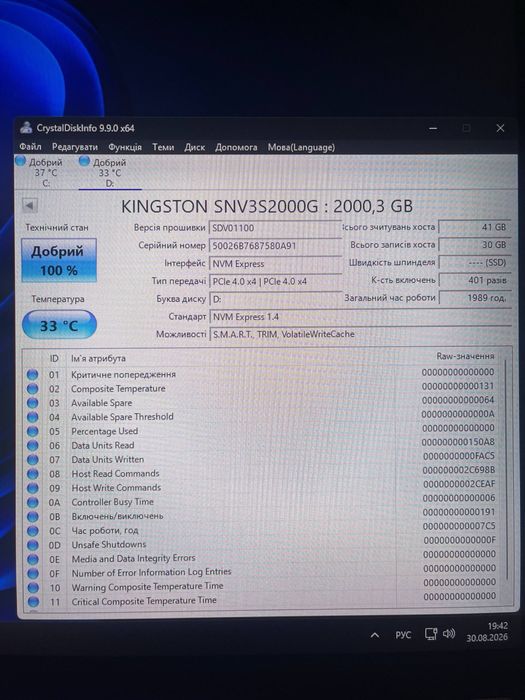Open the clock showing 19:42
Image resolution: width=525 pixels, height=700 pixels.
coord(487,632)
